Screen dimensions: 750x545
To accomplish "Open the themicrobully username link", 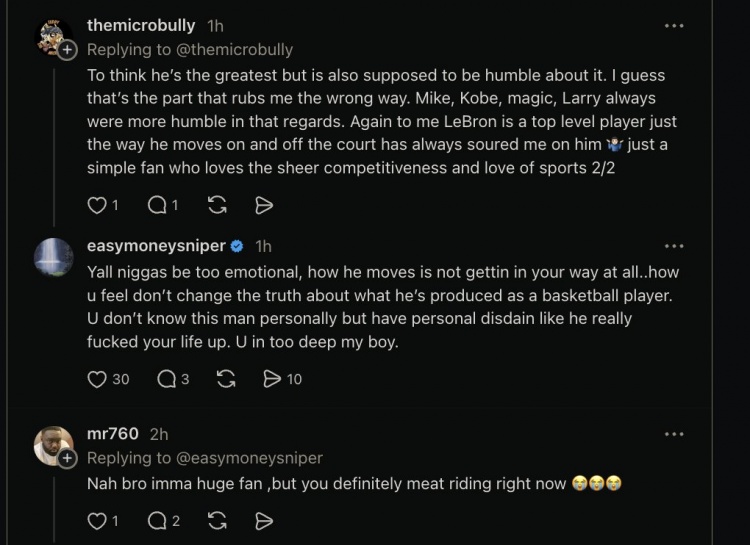I will (141, 25).
